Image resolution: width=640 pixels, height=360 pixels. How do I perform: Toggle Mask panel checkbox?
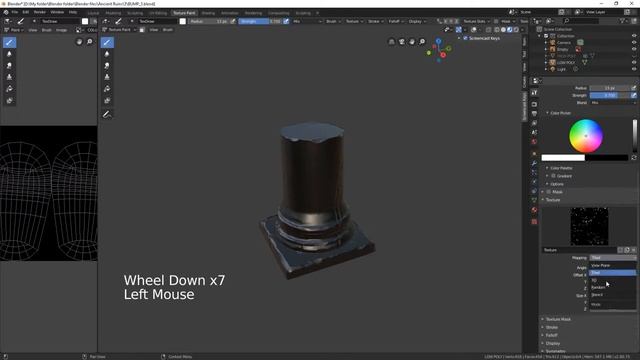[x=549, y=192]
